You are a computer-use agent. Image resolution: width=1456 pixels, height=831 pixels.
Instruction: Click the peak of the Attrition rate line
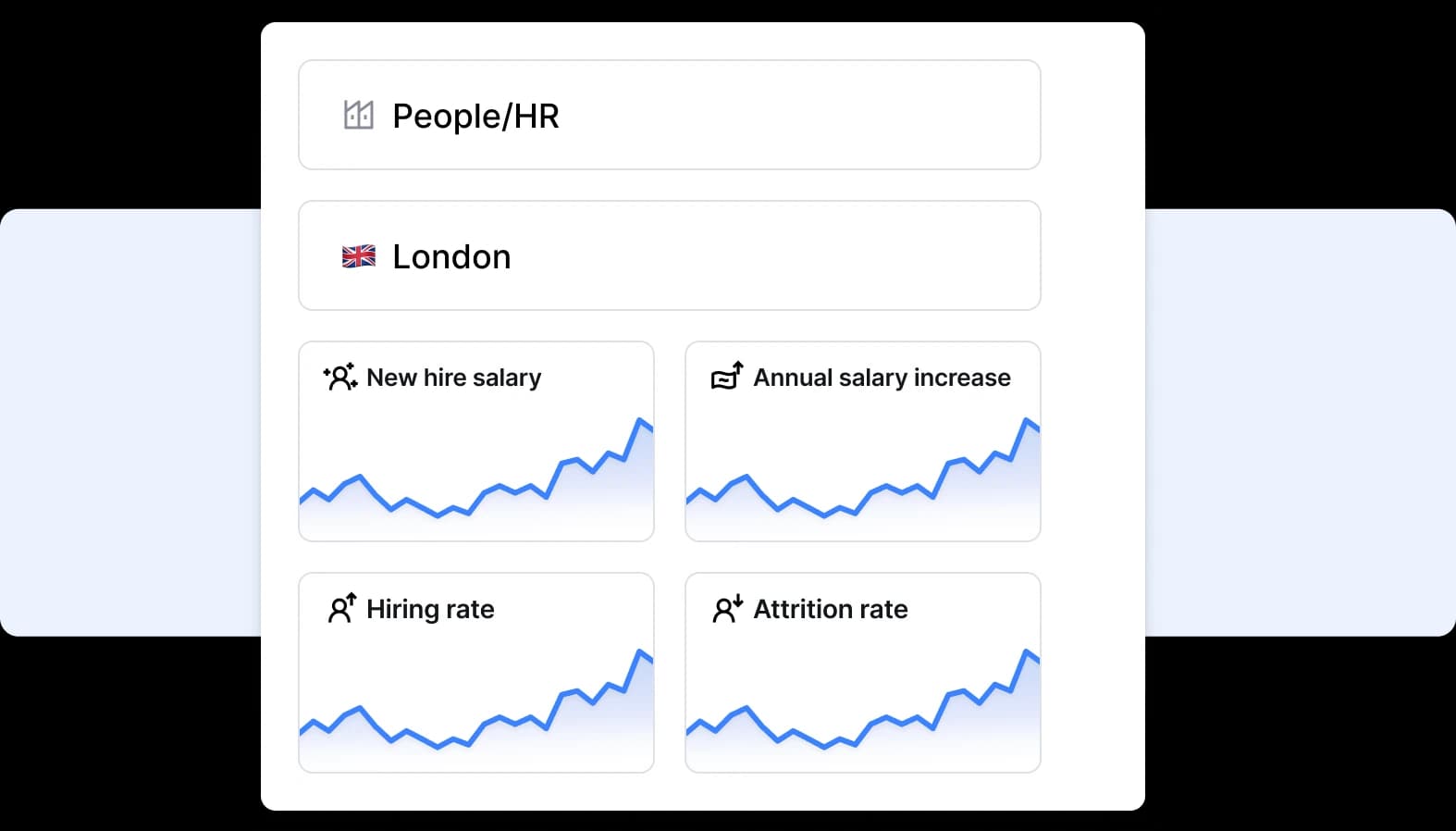click(x=1027, y=652)
